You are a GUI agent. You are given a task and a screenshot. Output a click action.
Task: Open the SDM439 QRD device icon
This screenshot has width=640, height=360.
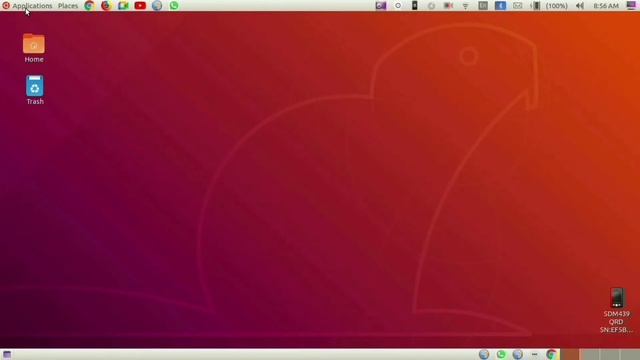617,311
